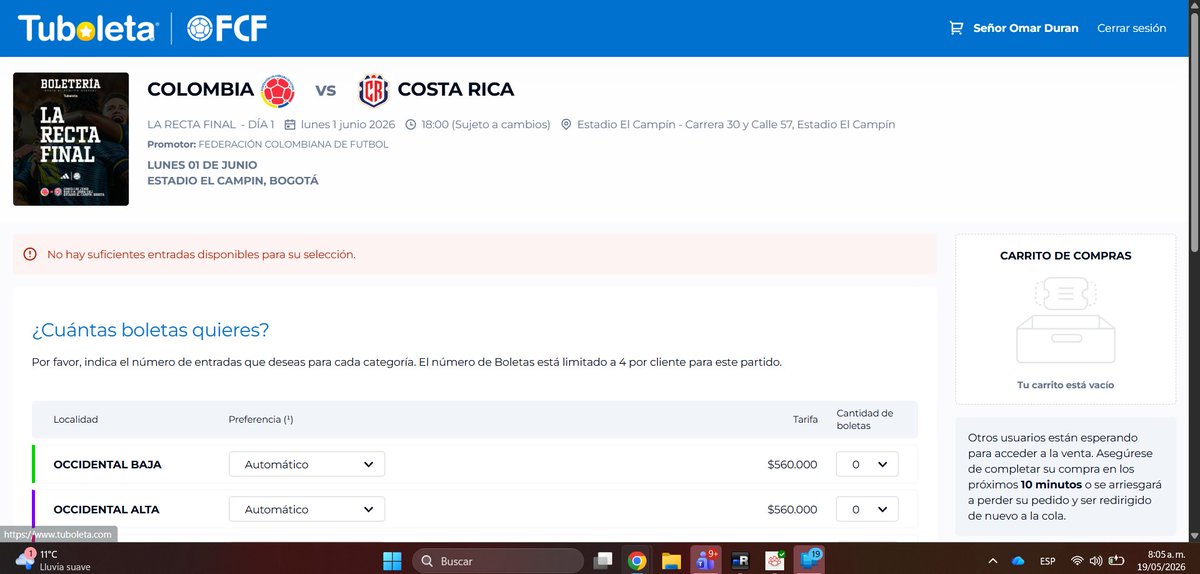Viewport: 1200px width, 574px height.
Task: Click the OCCIDENTAL ALTA locality label
Action: point(106,509)
